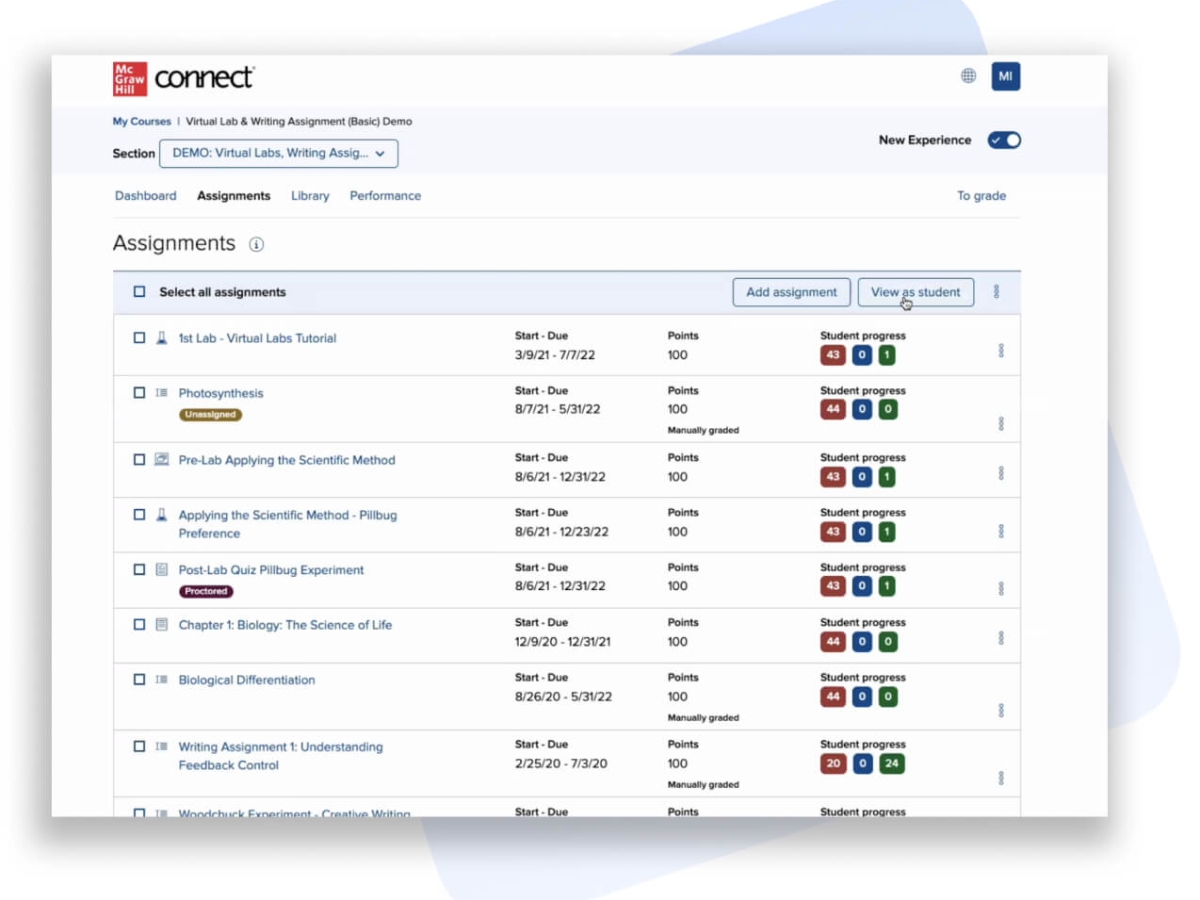
Task: Click red 20 progress badge for Writing Assignment 1
Action: tap(833, 764)
